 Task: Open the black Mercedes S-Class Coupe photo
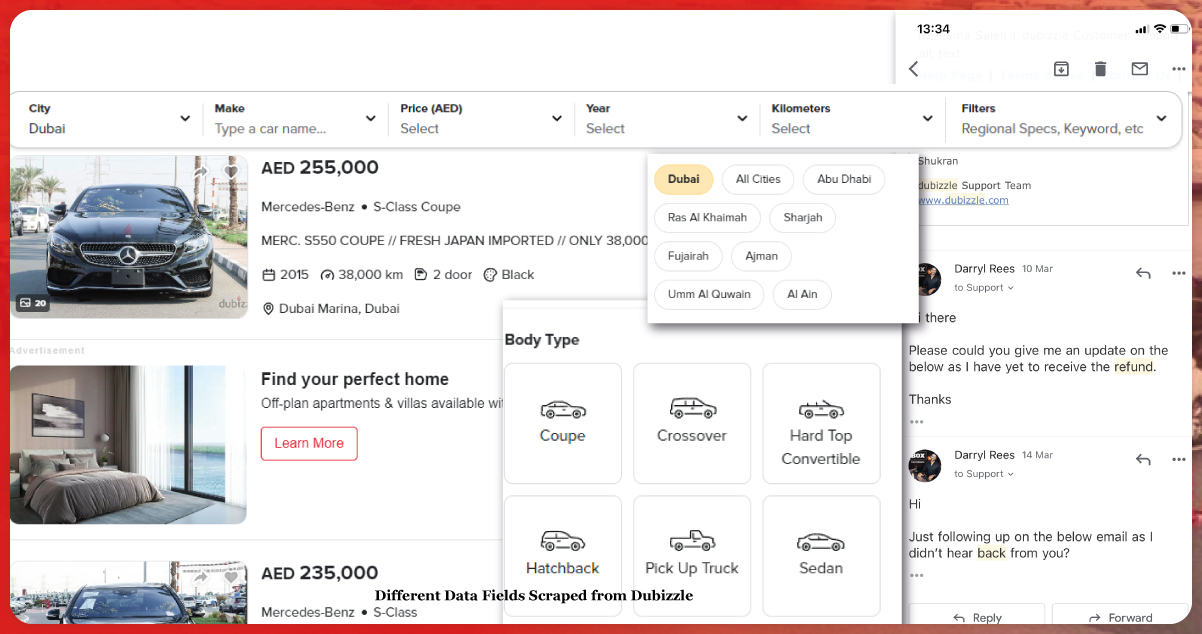[x=129, y=236]
